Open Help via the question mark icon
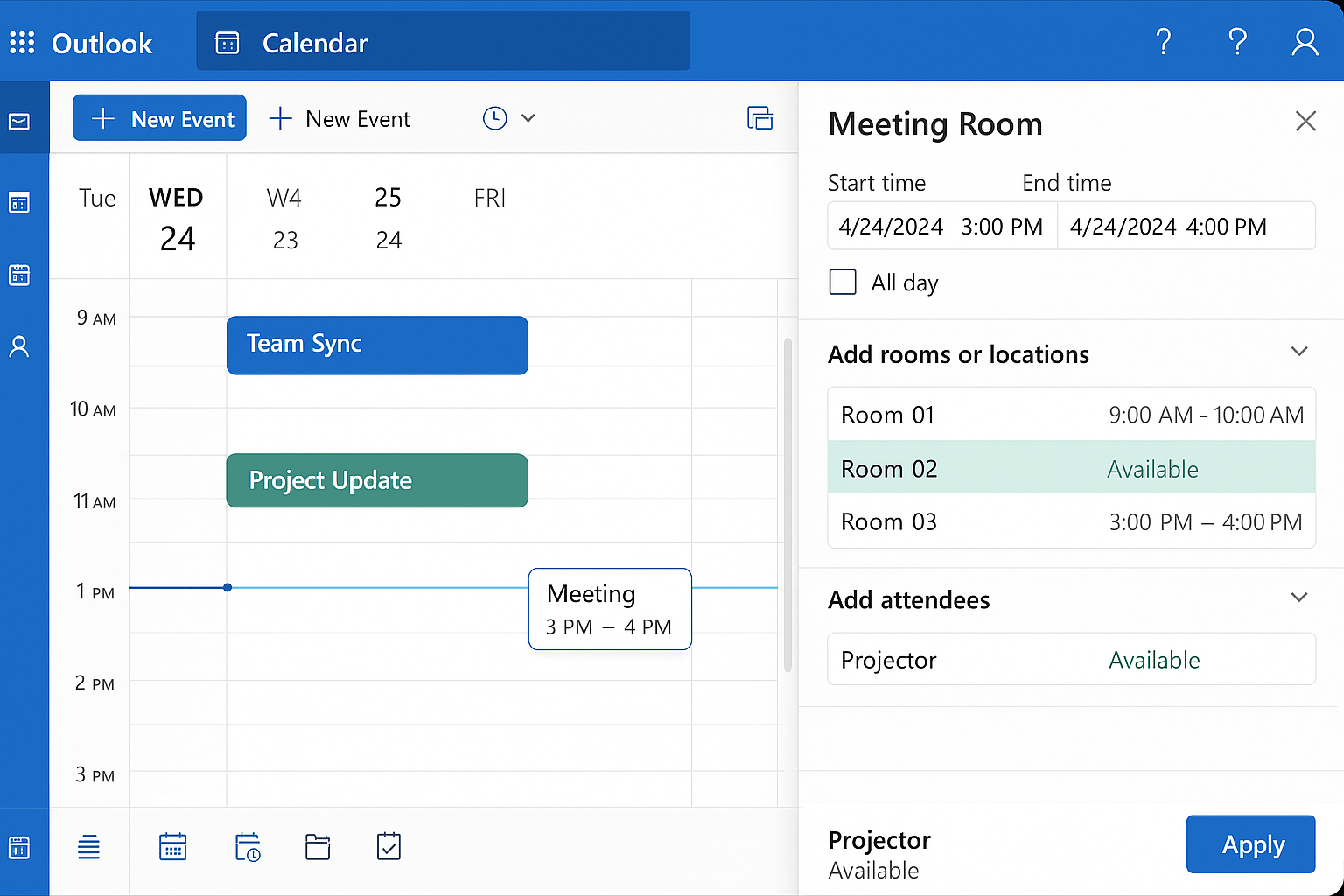The width and height of the screenshot is (1344, 896). [1164, 41]
